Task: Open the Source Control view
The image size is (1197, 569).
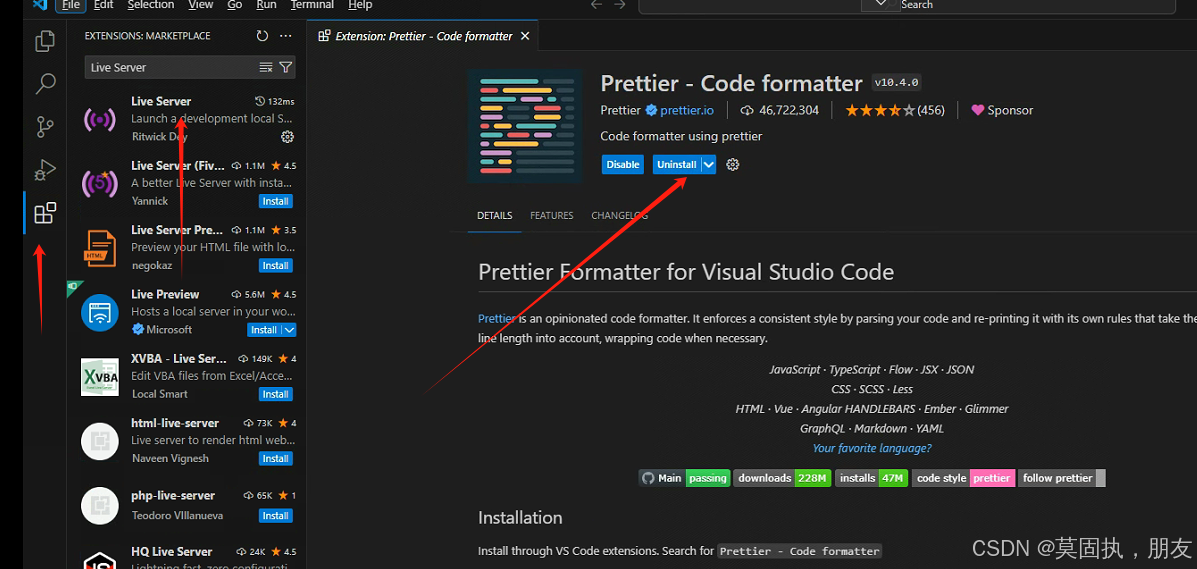Action: (45, 126)
